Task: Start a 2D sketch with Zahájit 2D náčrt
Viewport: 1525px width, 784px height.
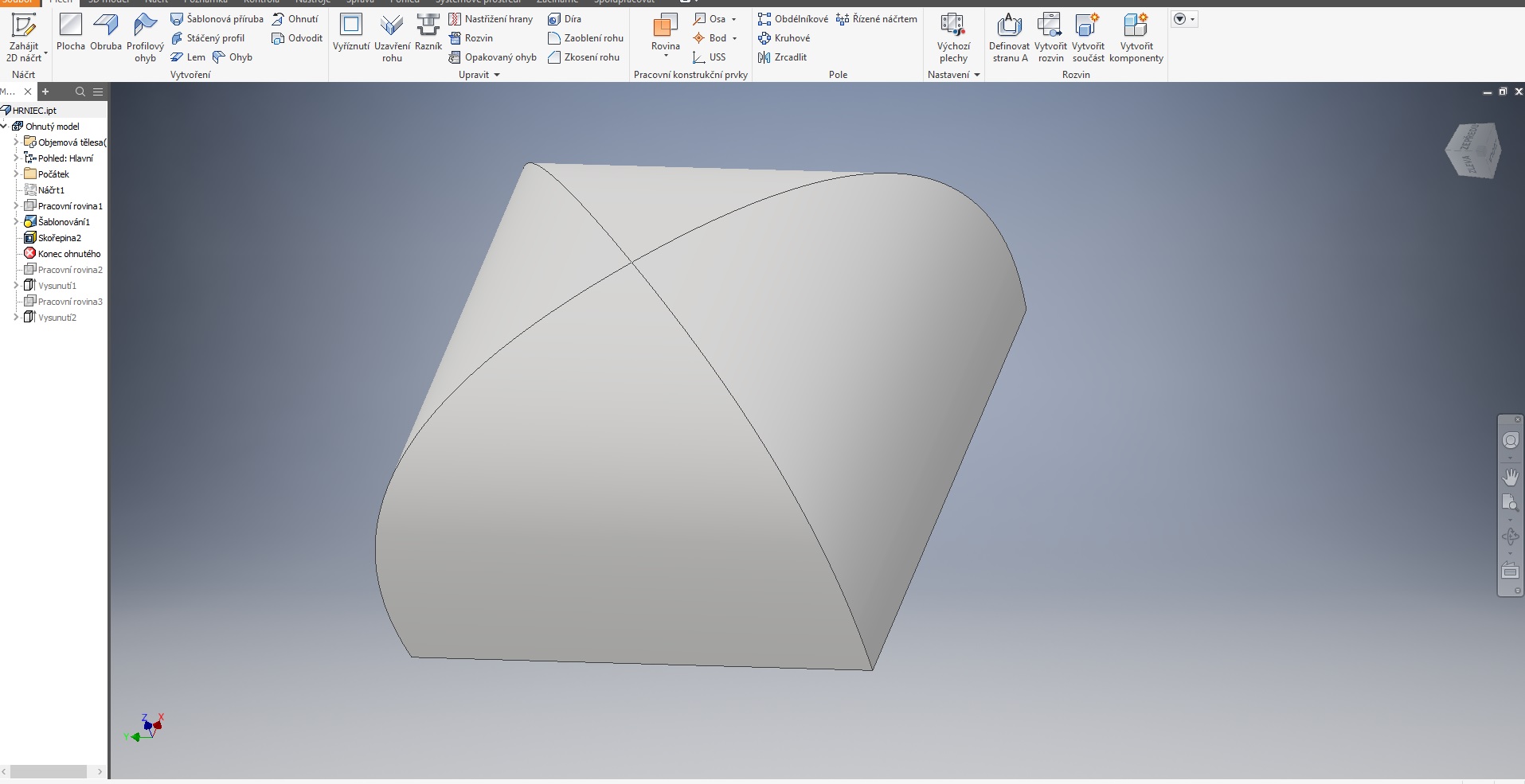Action: tap(24, 37)
